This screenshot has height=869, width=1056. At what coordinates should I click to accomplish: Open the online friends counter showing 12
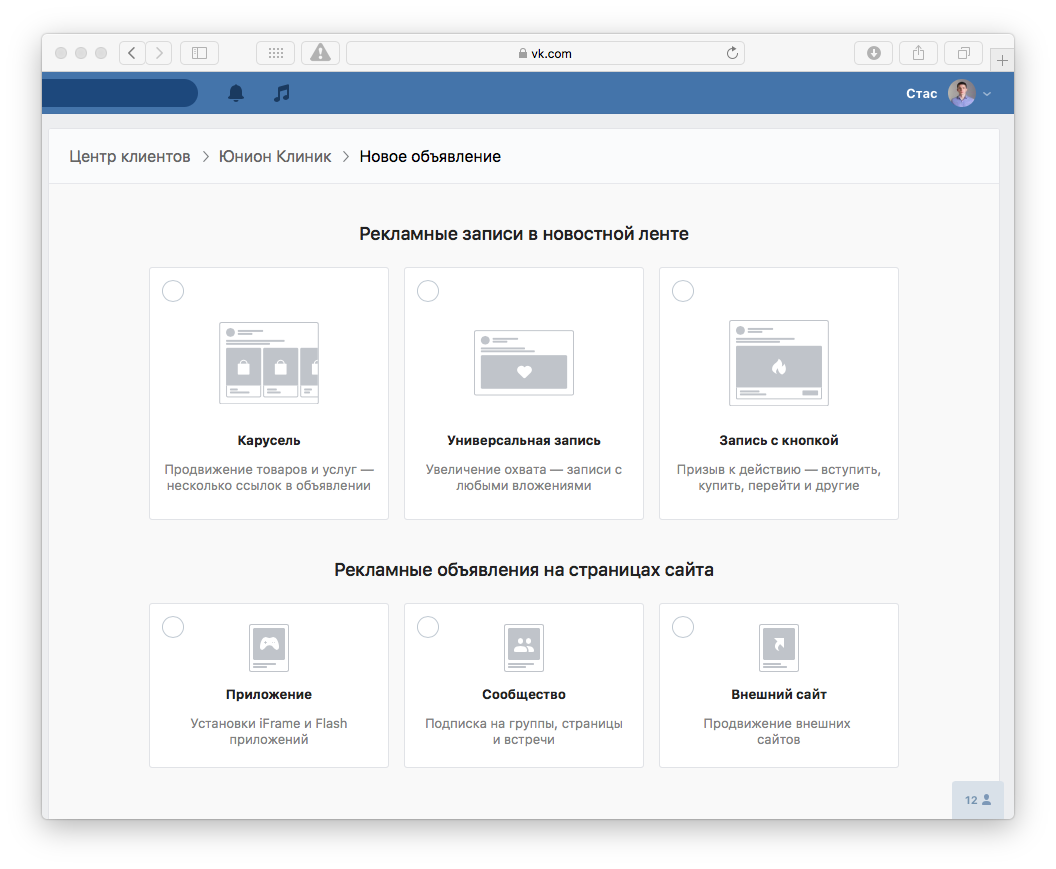tap(978, 800)
